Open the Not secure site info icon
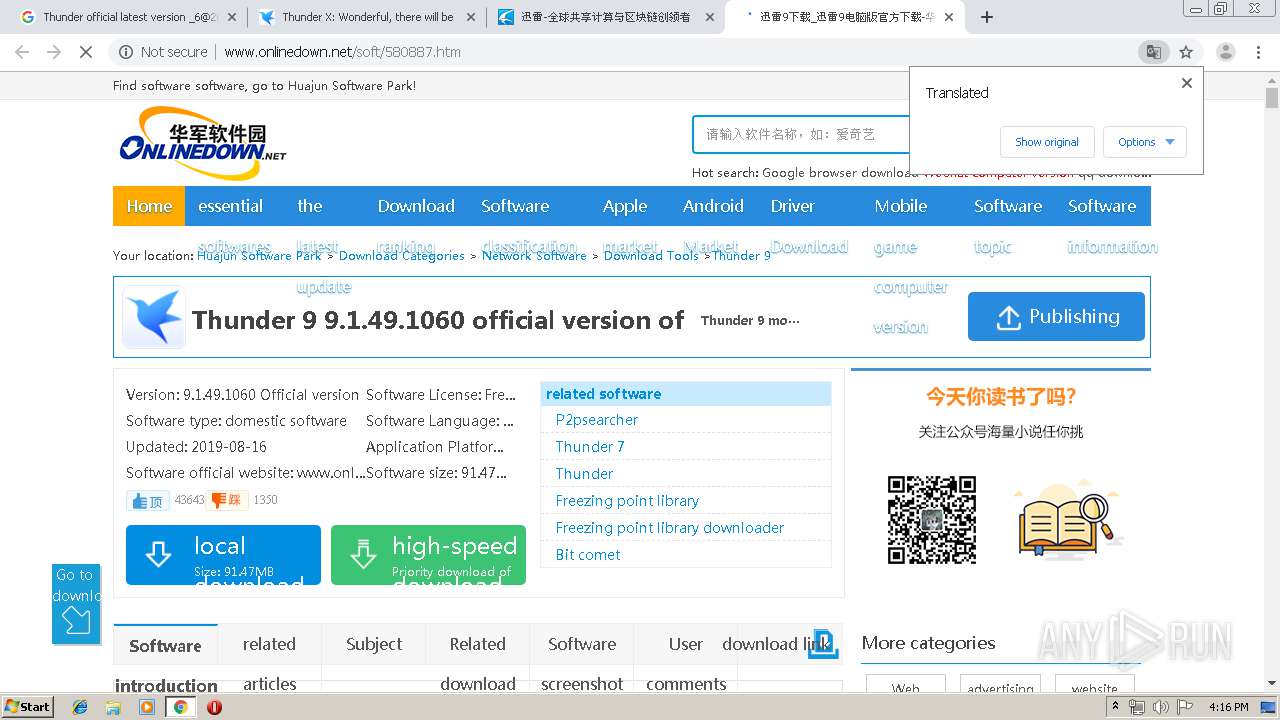 click(x=126, y=52)
